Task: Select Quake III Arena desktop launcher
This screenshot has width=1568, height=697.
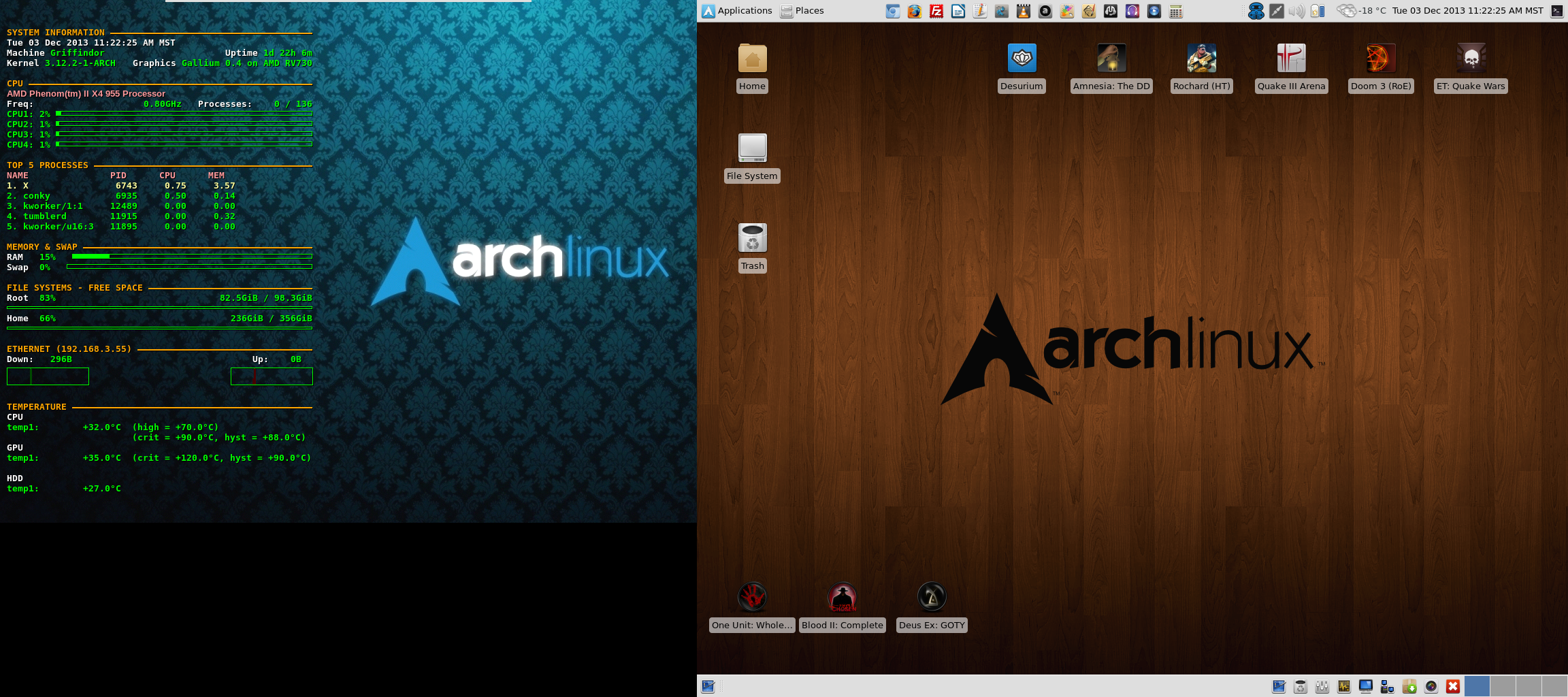Action: click(x=1292, y=68)
